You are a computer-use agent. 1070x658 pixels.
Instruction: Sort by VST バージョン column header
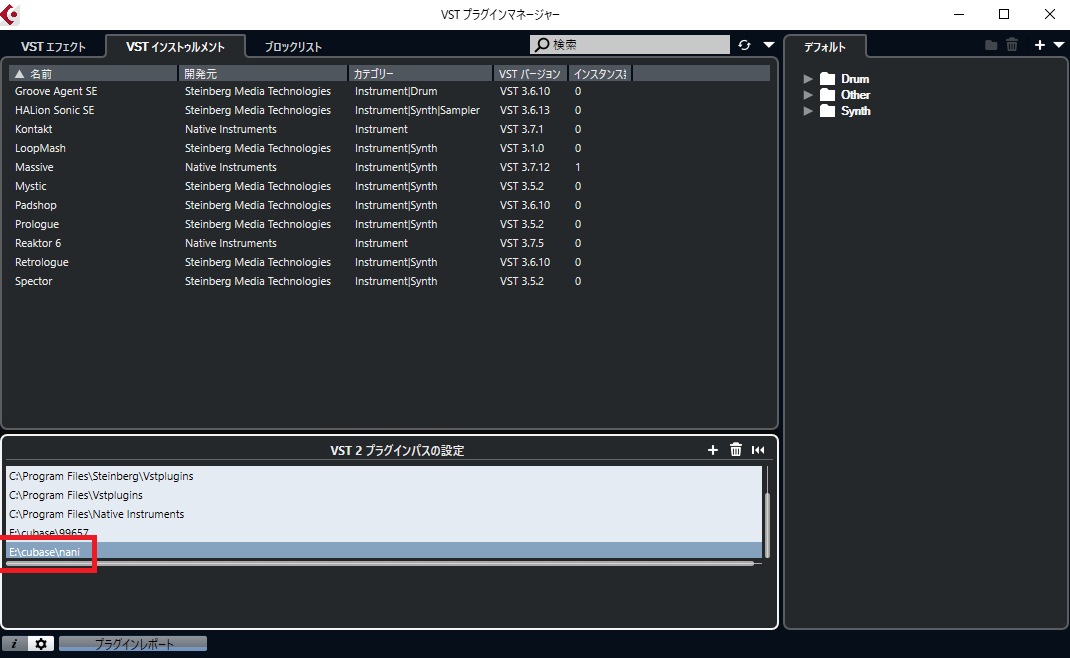[530, 73]
